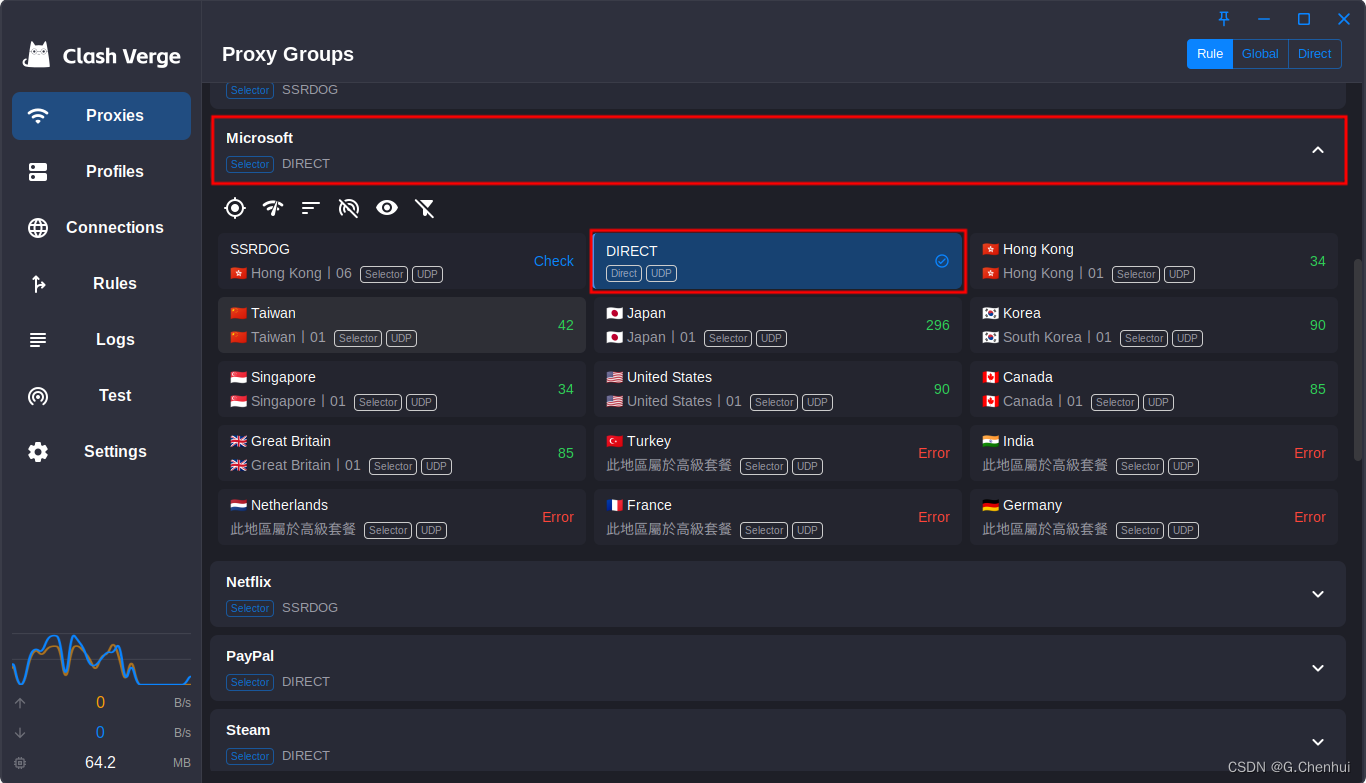Image resolution: width=1366 pixels, height=783 pixels.
Task: Select the Netherlands proxy card
Action: [x=402, y=517]
